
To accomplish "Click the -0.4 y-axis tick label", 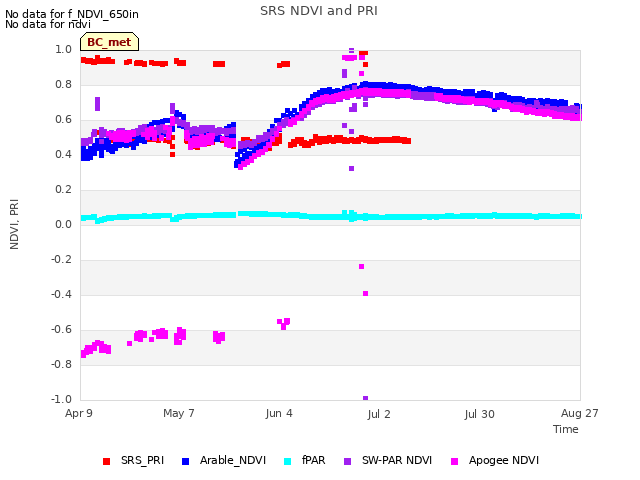I will [x=61, y=294].
